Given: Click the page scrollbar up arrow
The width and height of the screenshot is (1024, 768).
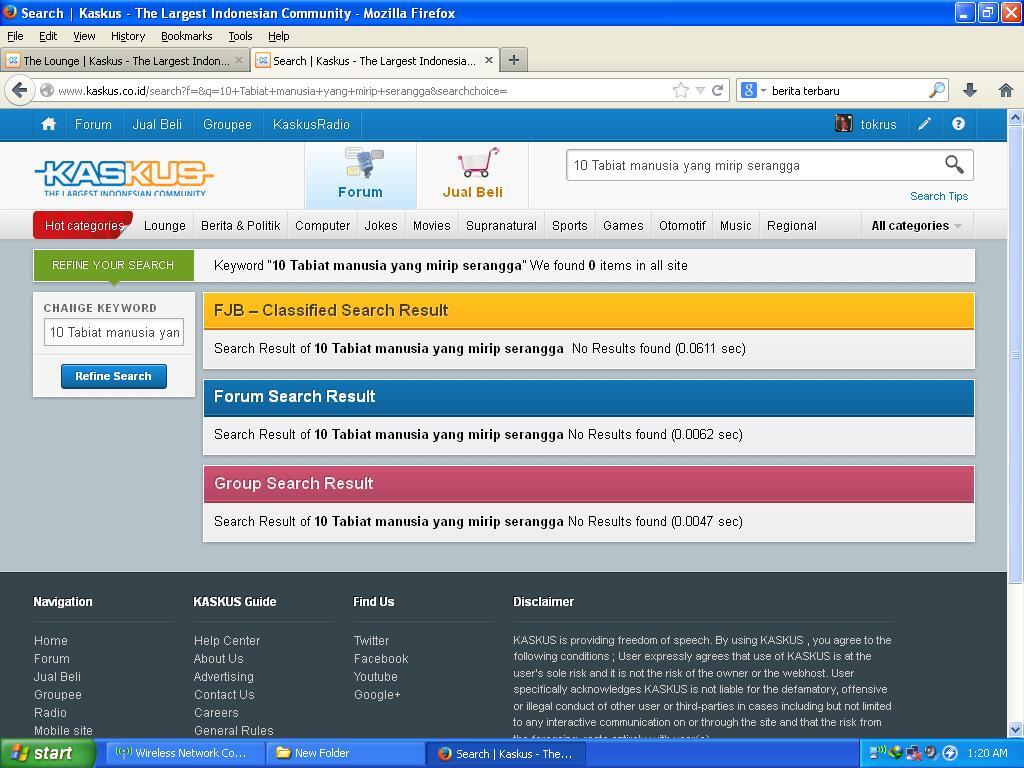Looking at the screenshot, I should point(1015,118).
